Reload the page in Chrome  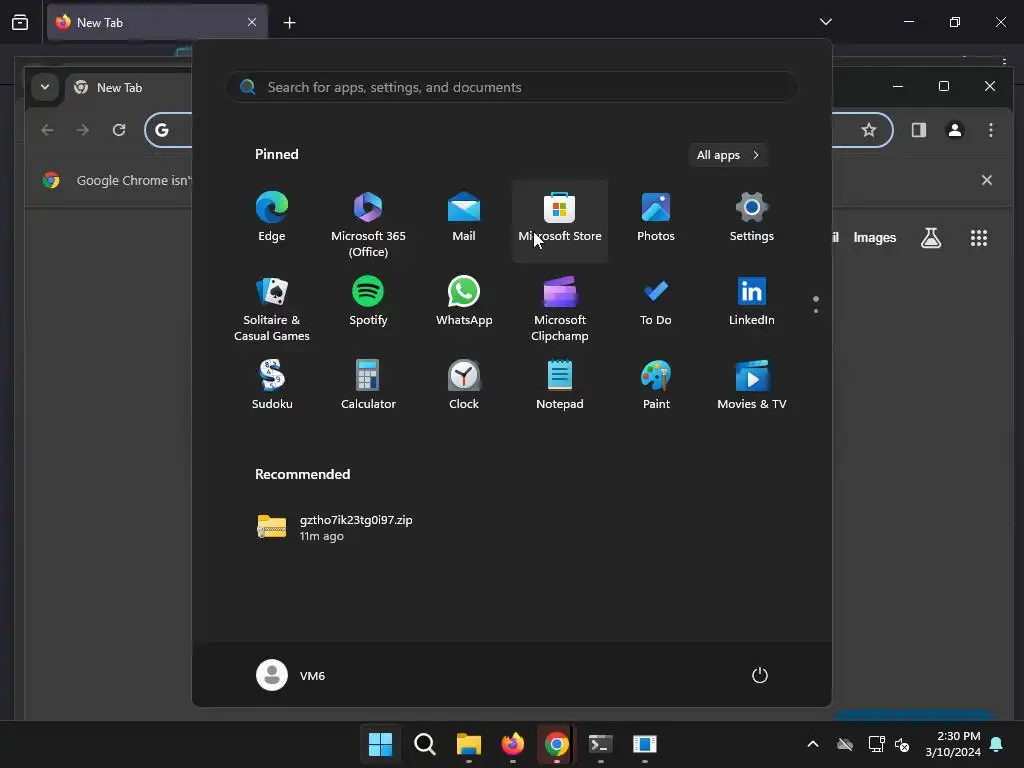click(119, 130)
